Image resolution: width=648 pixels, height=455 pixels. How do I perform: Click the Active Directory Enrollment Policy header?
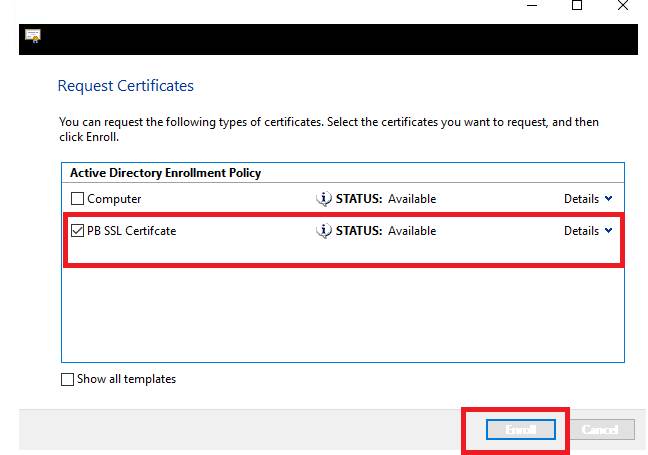(x=165, y=173)
